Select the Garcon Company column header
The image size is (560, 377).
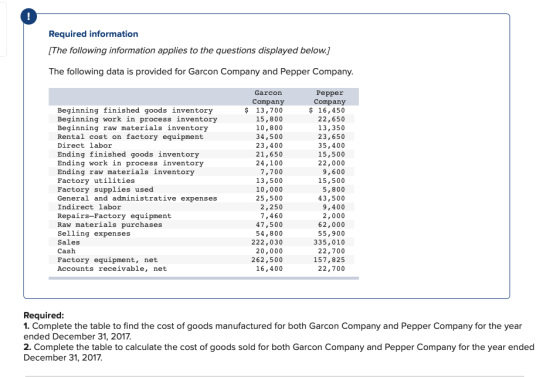(x=268, y=97)
